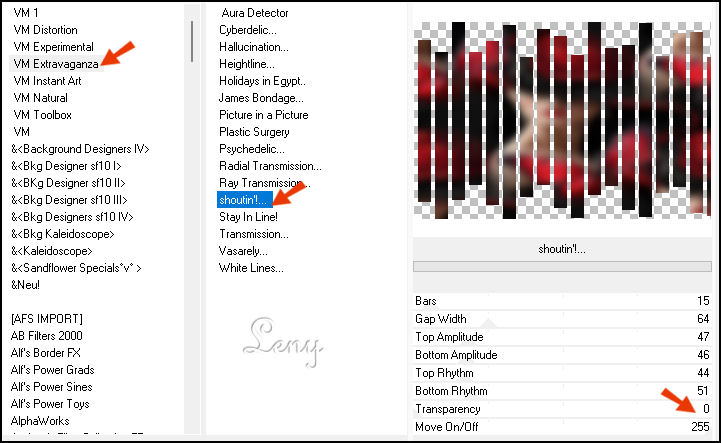Select AlphaWorks category
721x443 pixels.
pyautogui.click(x=40, y=421)
